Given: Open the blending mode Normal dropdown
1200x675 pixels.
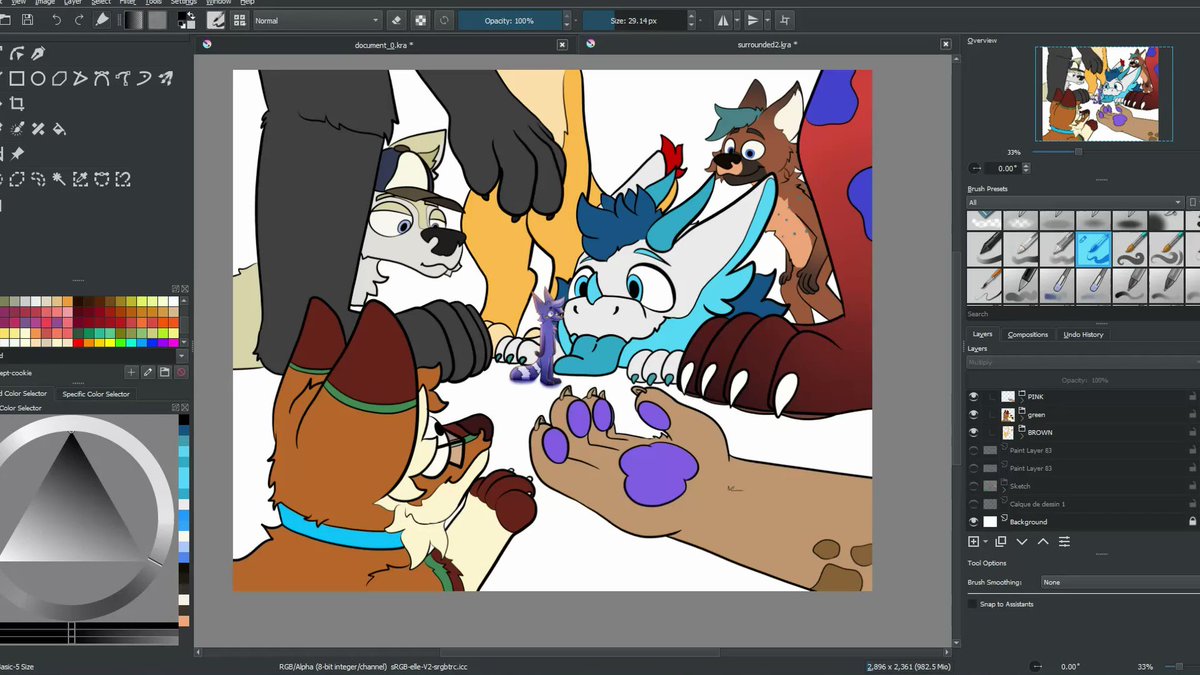Looking at the screenshot, I should [x=316, y=20].
